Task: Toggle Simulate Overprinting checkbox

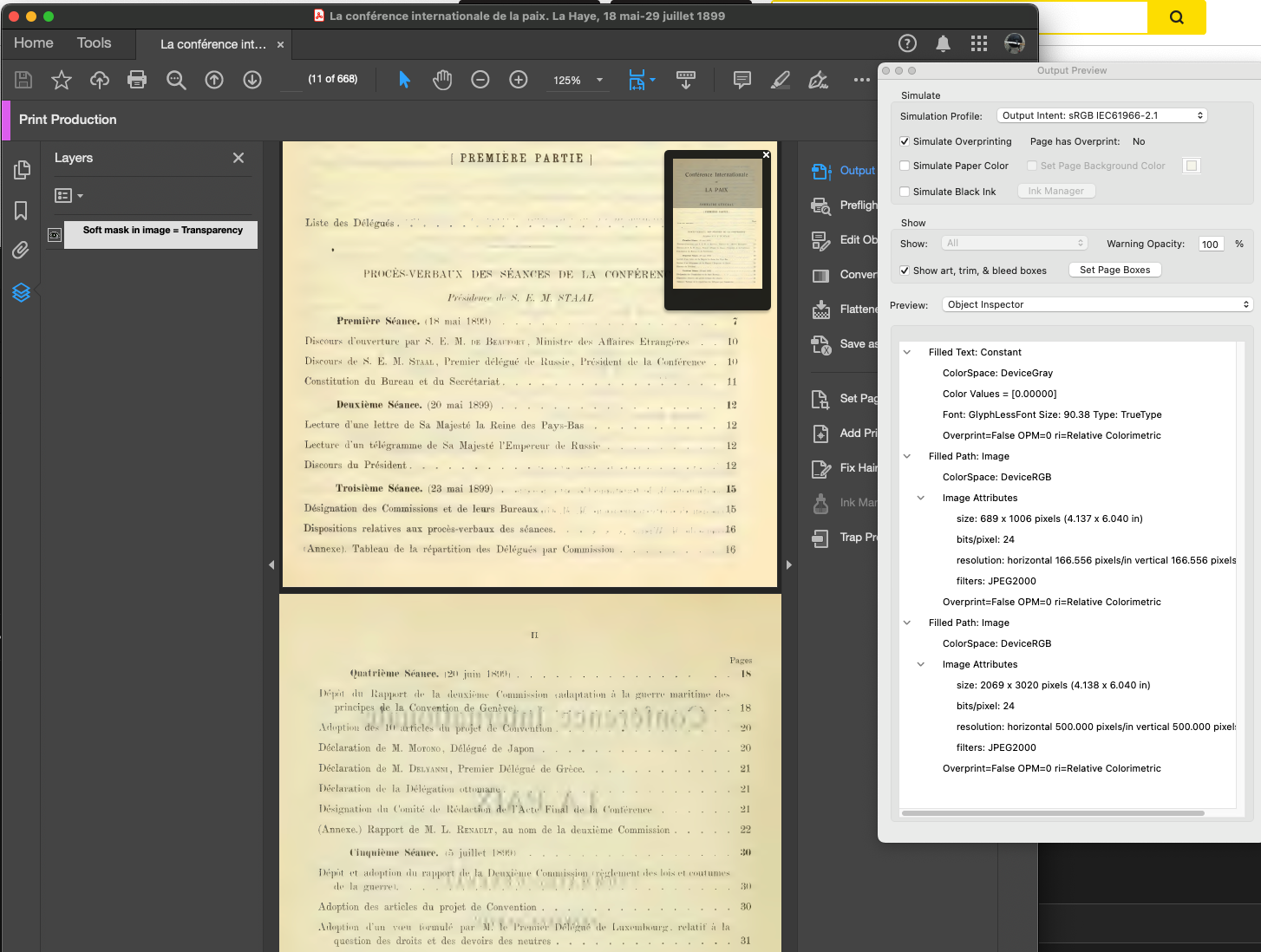Action: pyautogui.click(x=905, y=141)
